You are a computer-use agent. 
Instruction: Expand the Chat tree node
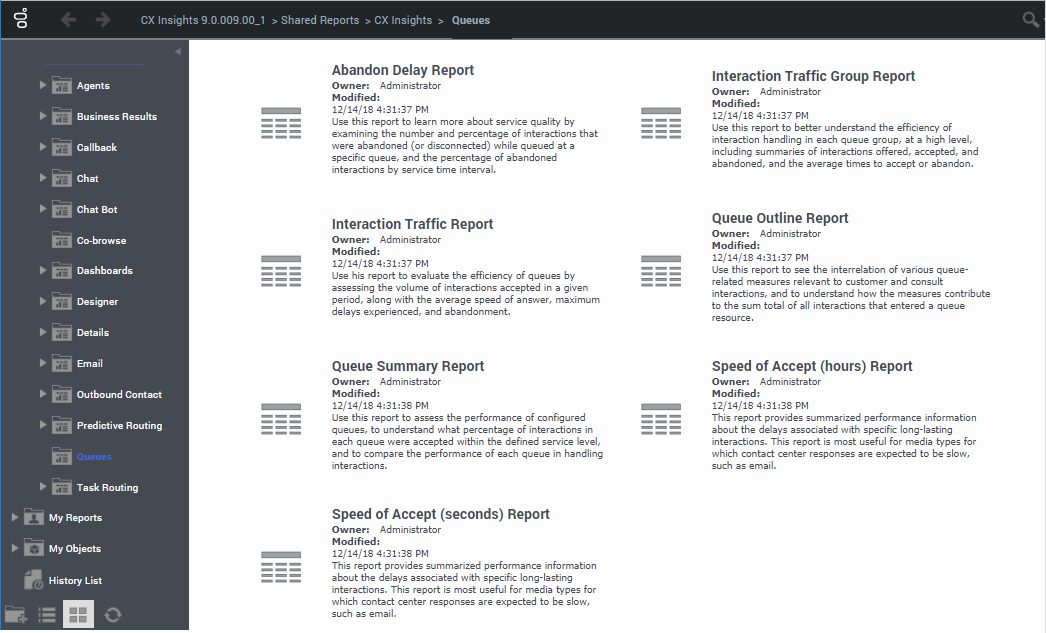(42, 177)
